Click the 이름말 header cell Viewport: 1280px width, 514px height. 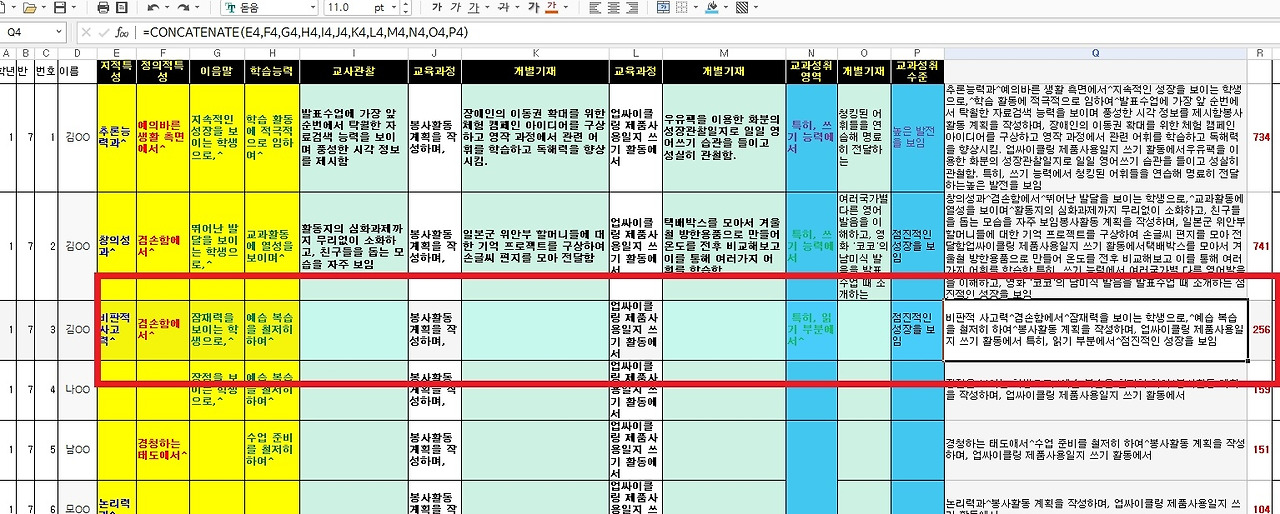(x=216, y=71)
